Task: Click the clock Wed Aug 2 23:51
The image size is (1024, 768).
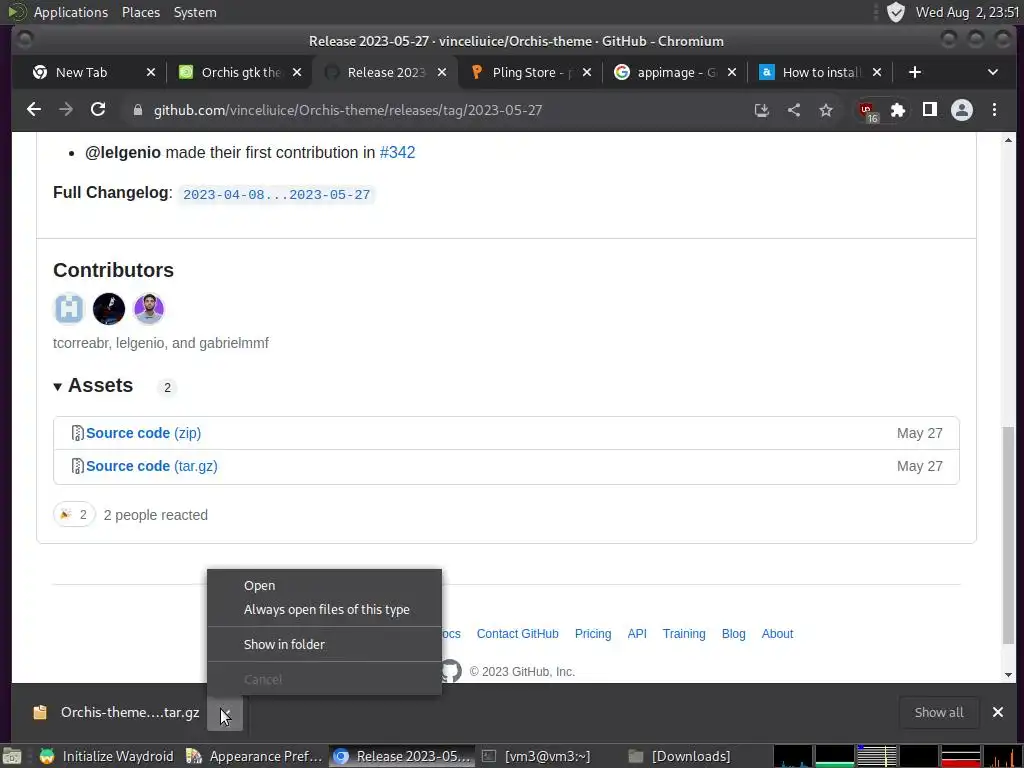Action: tap(968, 12)
